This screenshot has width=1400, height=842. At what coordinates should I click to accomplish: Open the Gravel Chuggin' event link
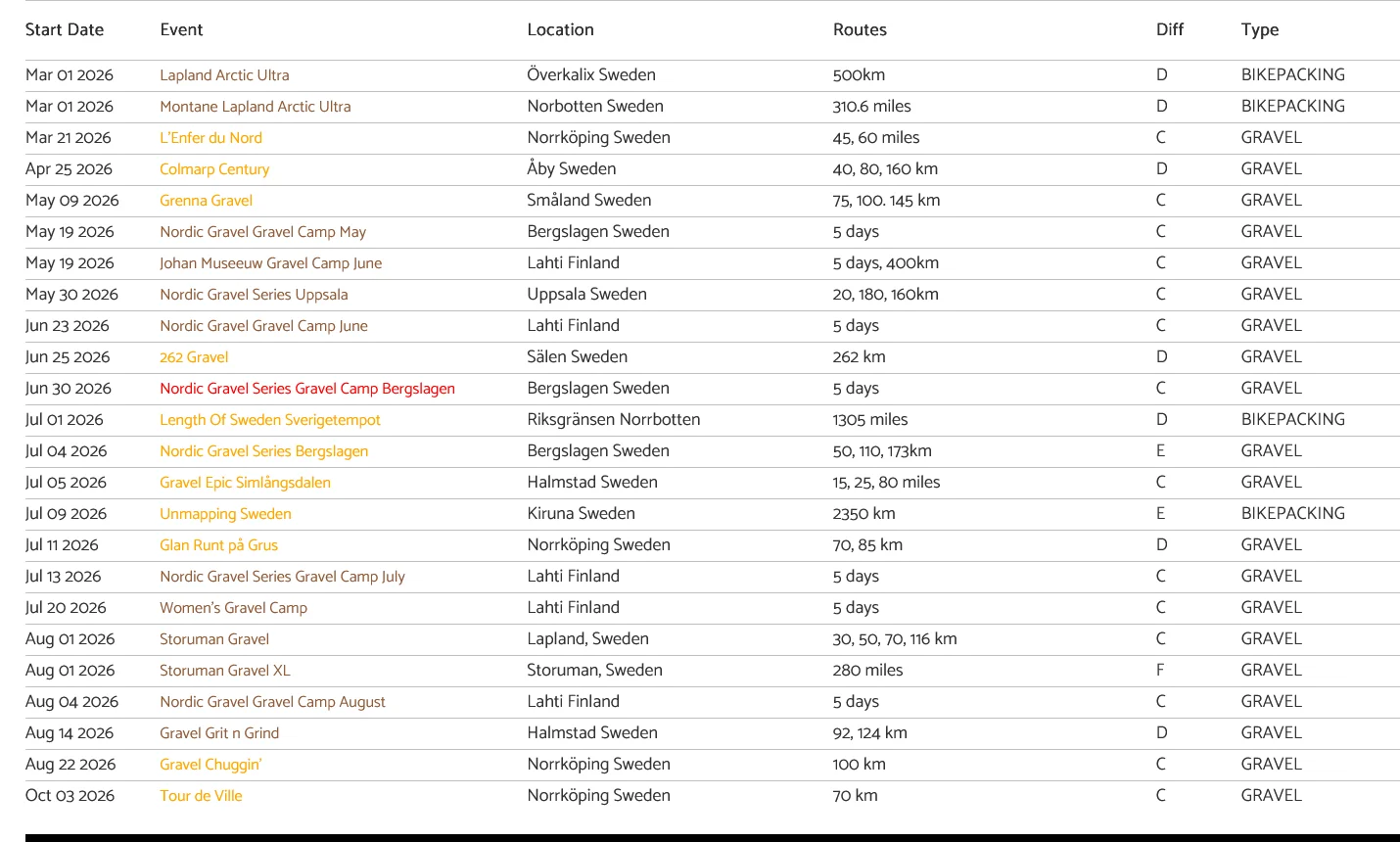[210, 765]
